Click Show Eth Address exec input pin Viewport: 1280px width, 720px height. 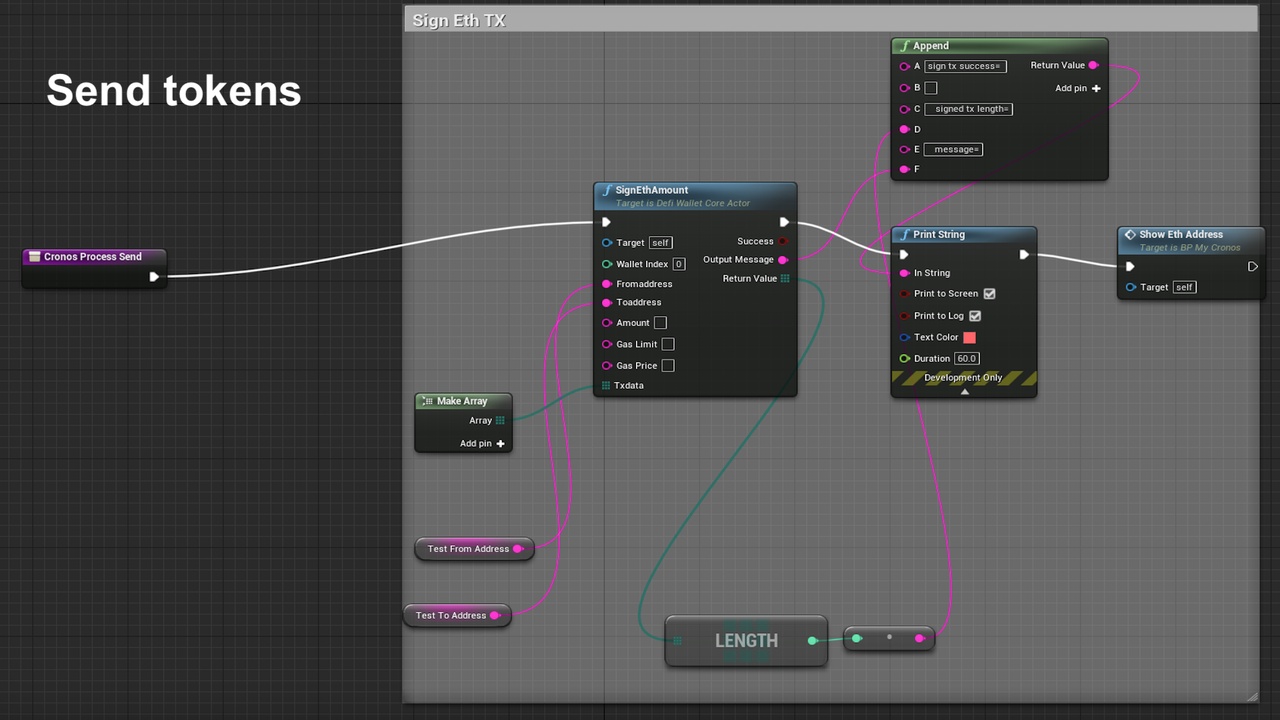[1130, 267]
